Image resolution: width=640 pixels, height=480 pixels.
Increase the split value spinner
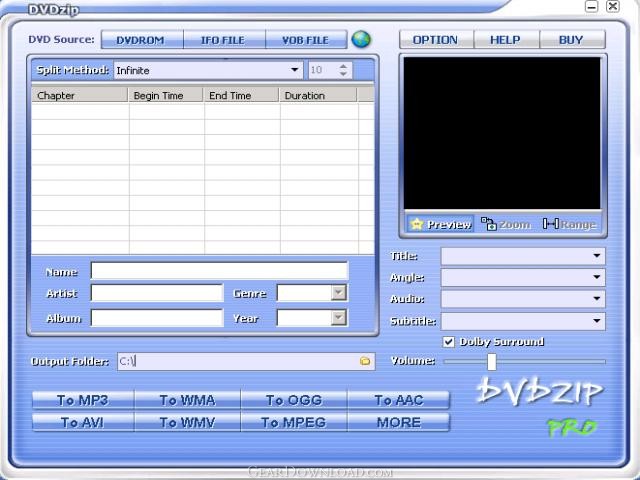point(344,66)
